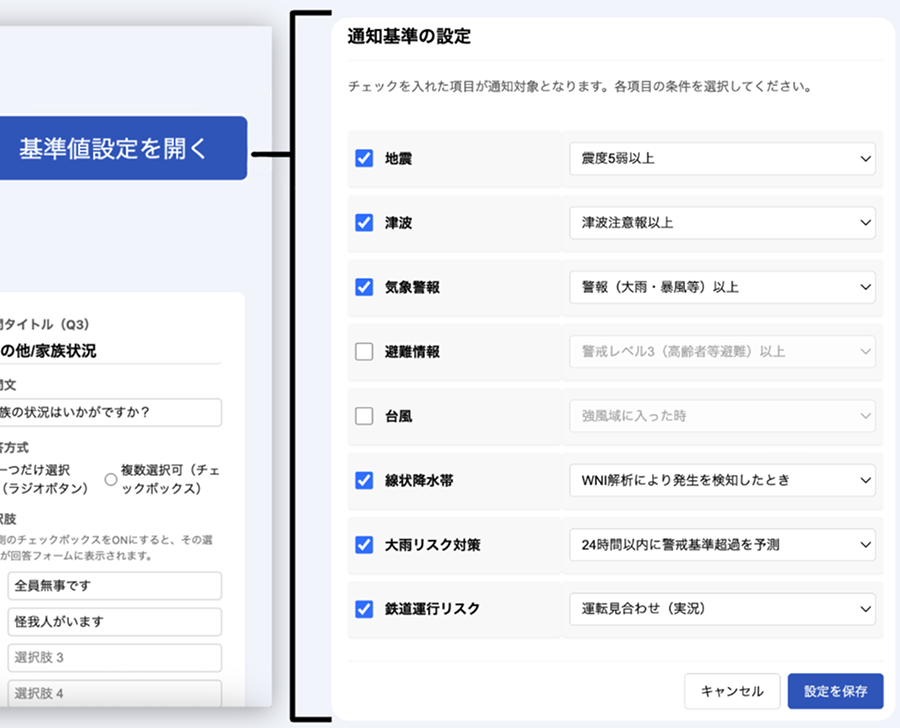Click the 通知基準の設定 heading
The image size is (900, 728).
click(x=409, y=36)
